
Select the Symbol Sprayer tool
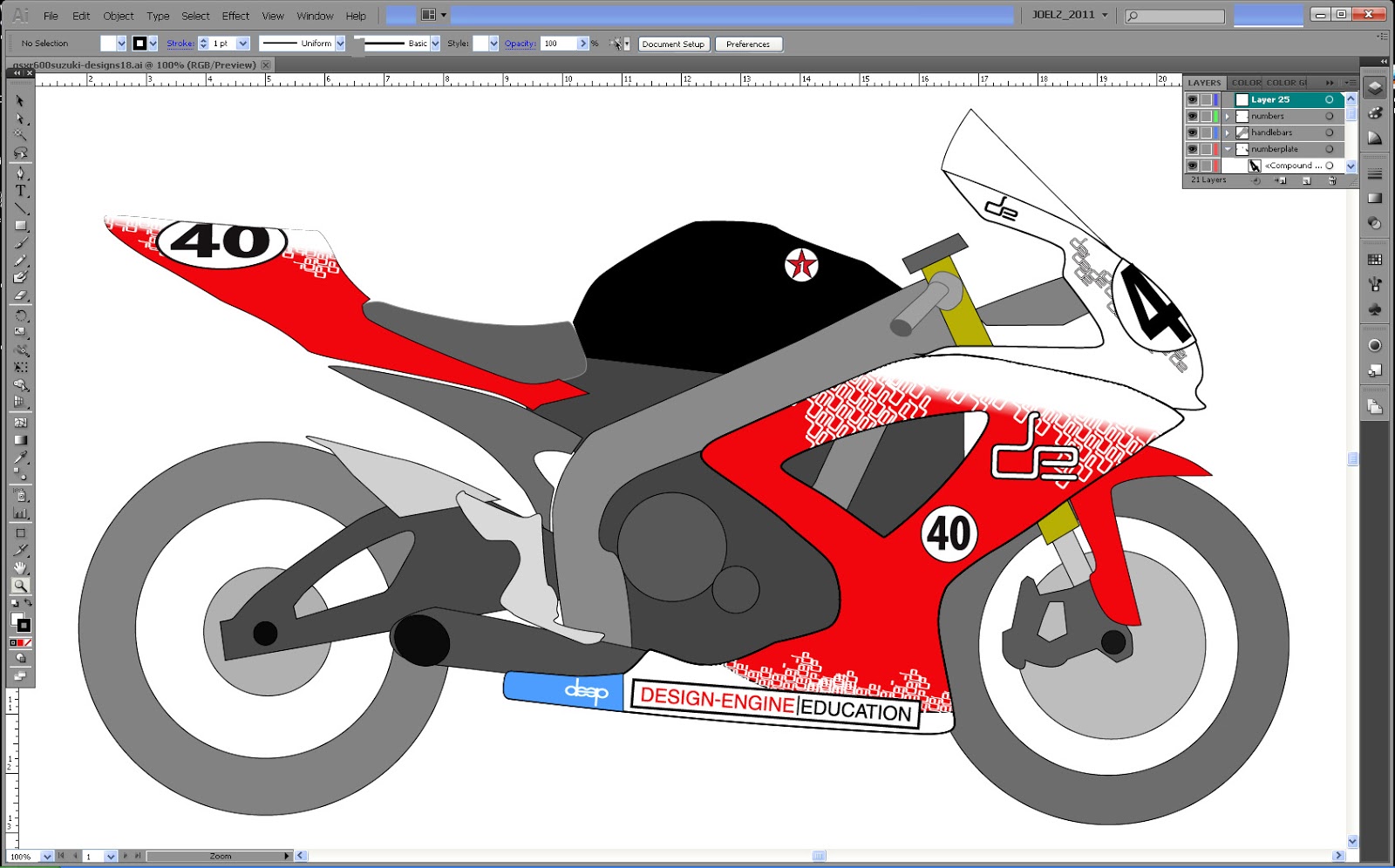[20, 496]
